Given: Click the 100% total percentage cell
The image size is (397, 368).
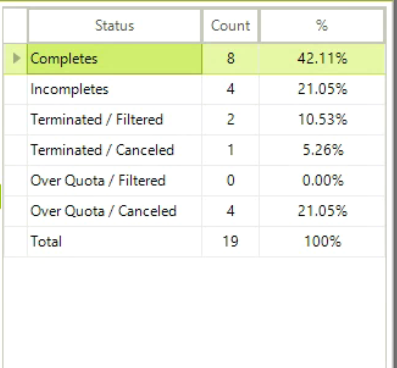Looking at the screenshot, I should pos(322,242).
